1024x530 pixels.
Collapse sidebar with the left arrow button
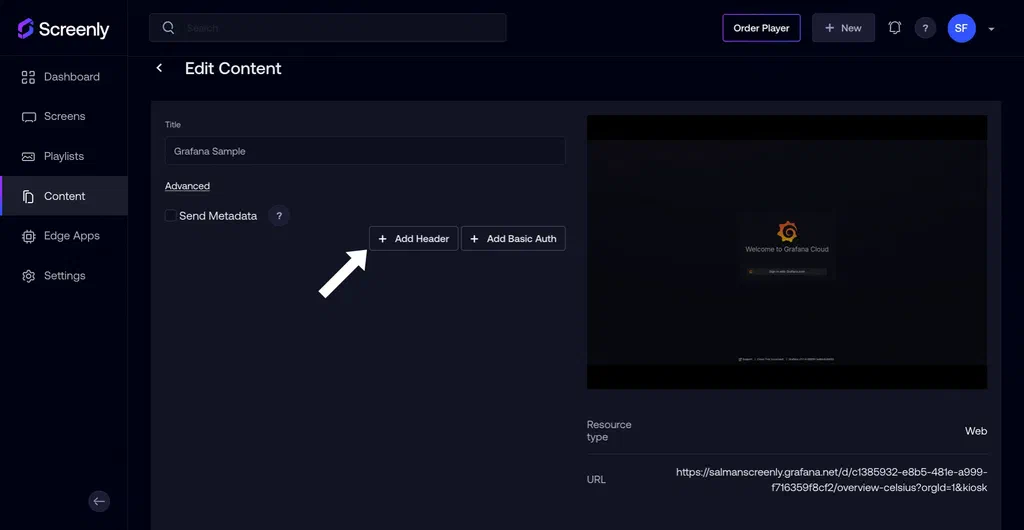(x=99, y=501)
